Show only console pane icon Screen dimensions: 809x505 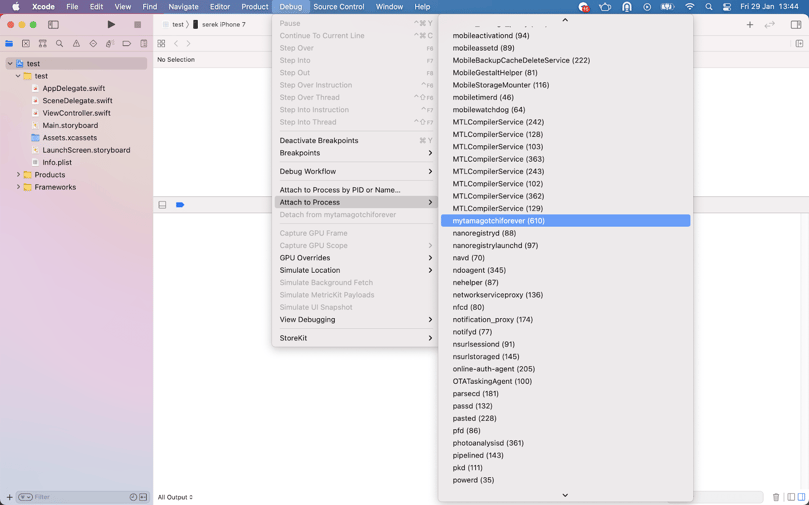[801, 497]
